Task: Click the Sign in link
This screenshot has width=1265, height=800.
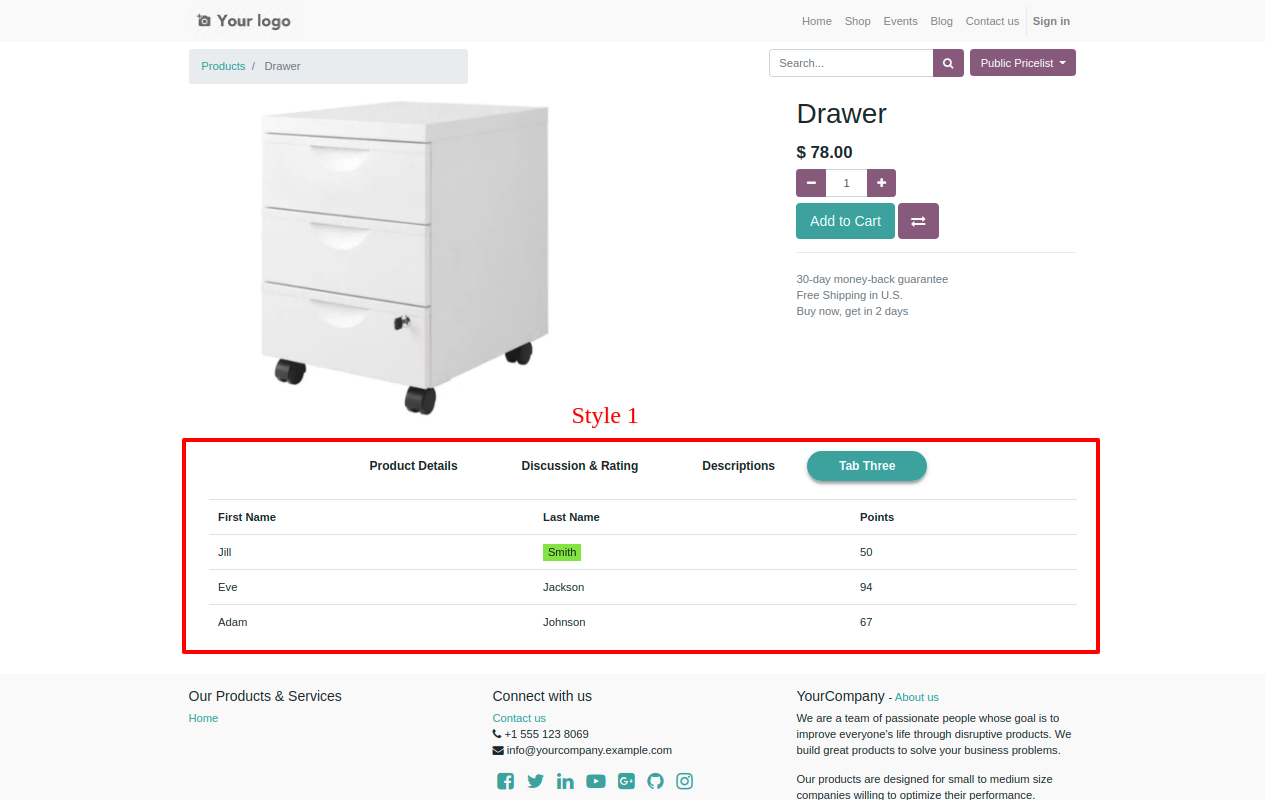Action: 1051,21
